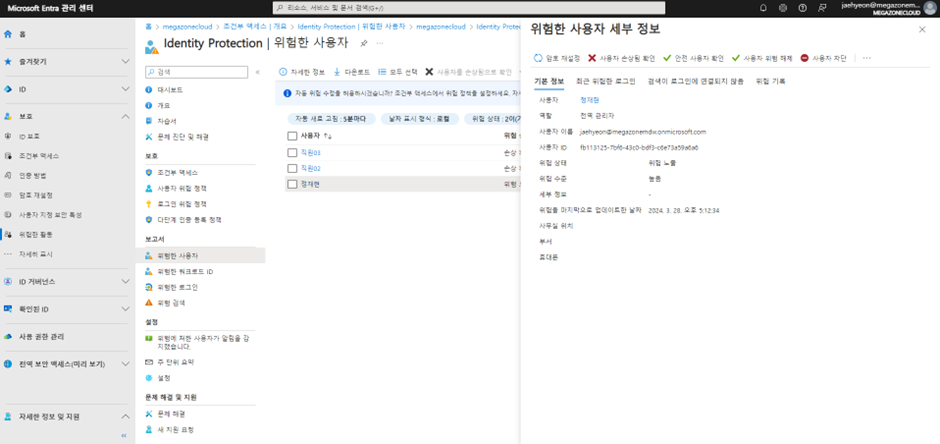Check the box for 직원02 row
The image size is (940, 444).
(x=292, y=168)
